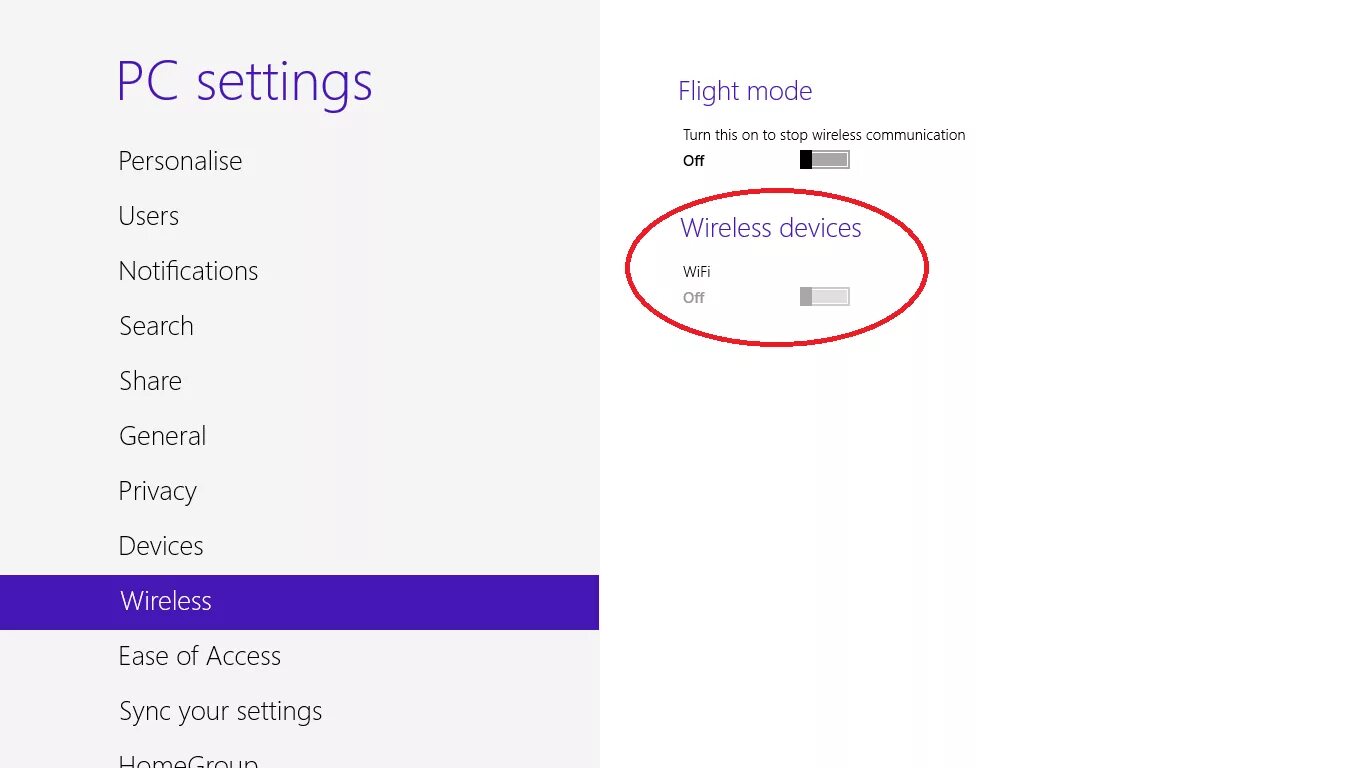Select the Share category

[150, 381]
